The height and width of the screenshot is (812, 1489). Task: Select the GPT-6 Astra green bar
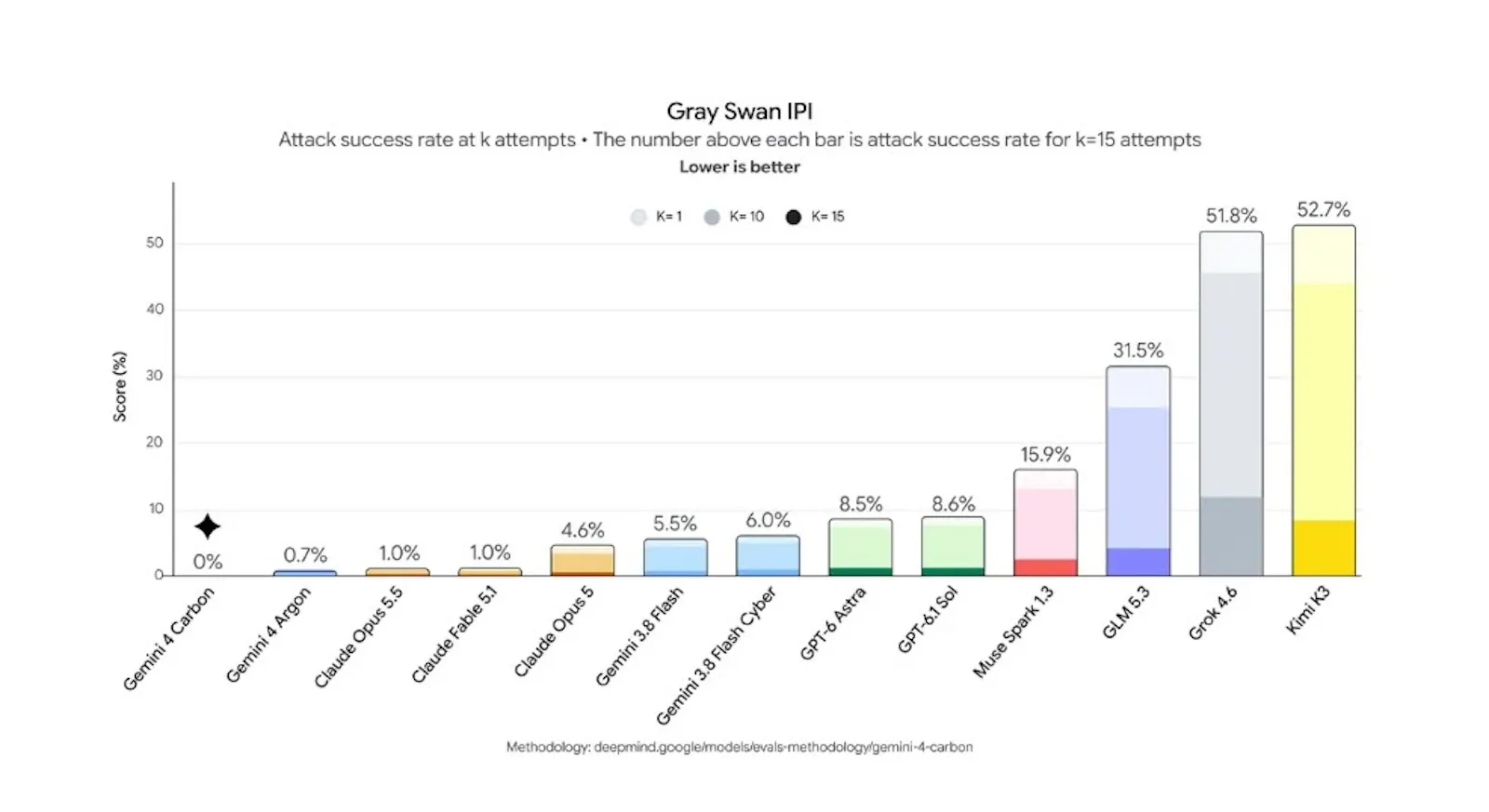pyautogui.click(x=860, y=547)
